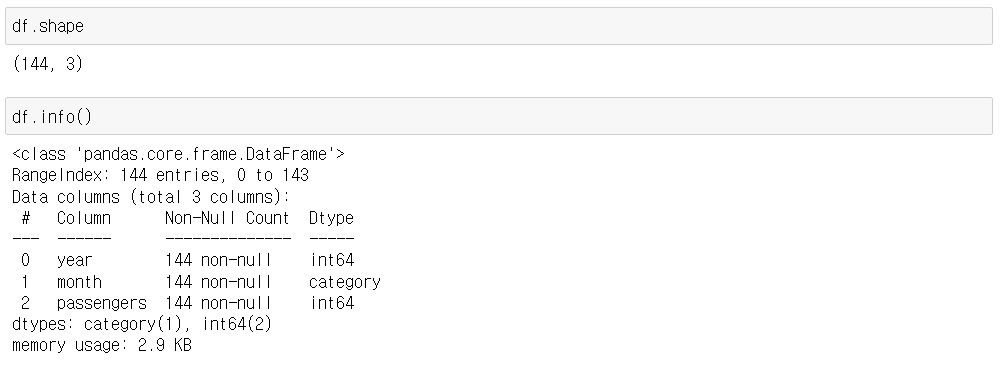Click the passengers column name
The image size is (1001, 367).
102,303
